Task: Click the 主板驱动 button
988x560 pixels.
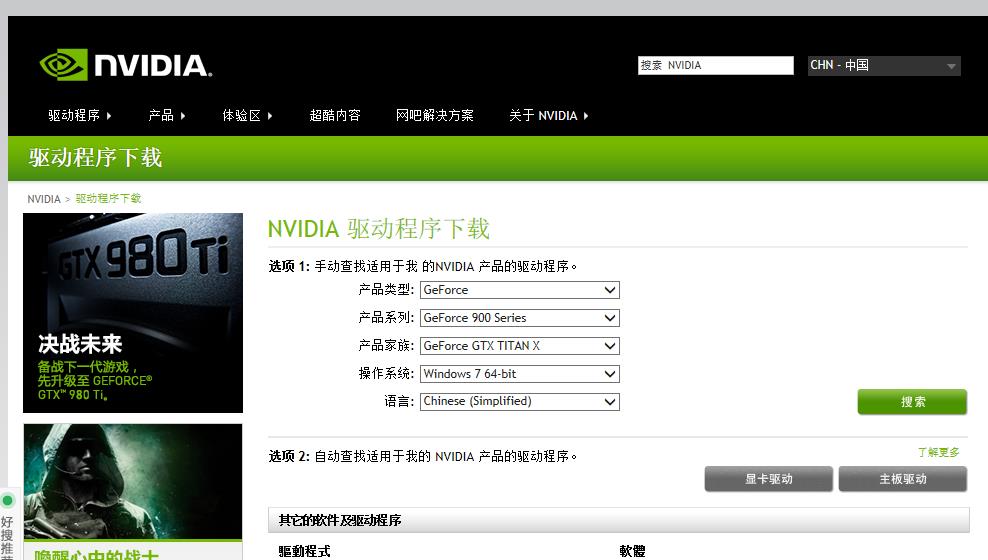Action: click(x=902, y=479)
